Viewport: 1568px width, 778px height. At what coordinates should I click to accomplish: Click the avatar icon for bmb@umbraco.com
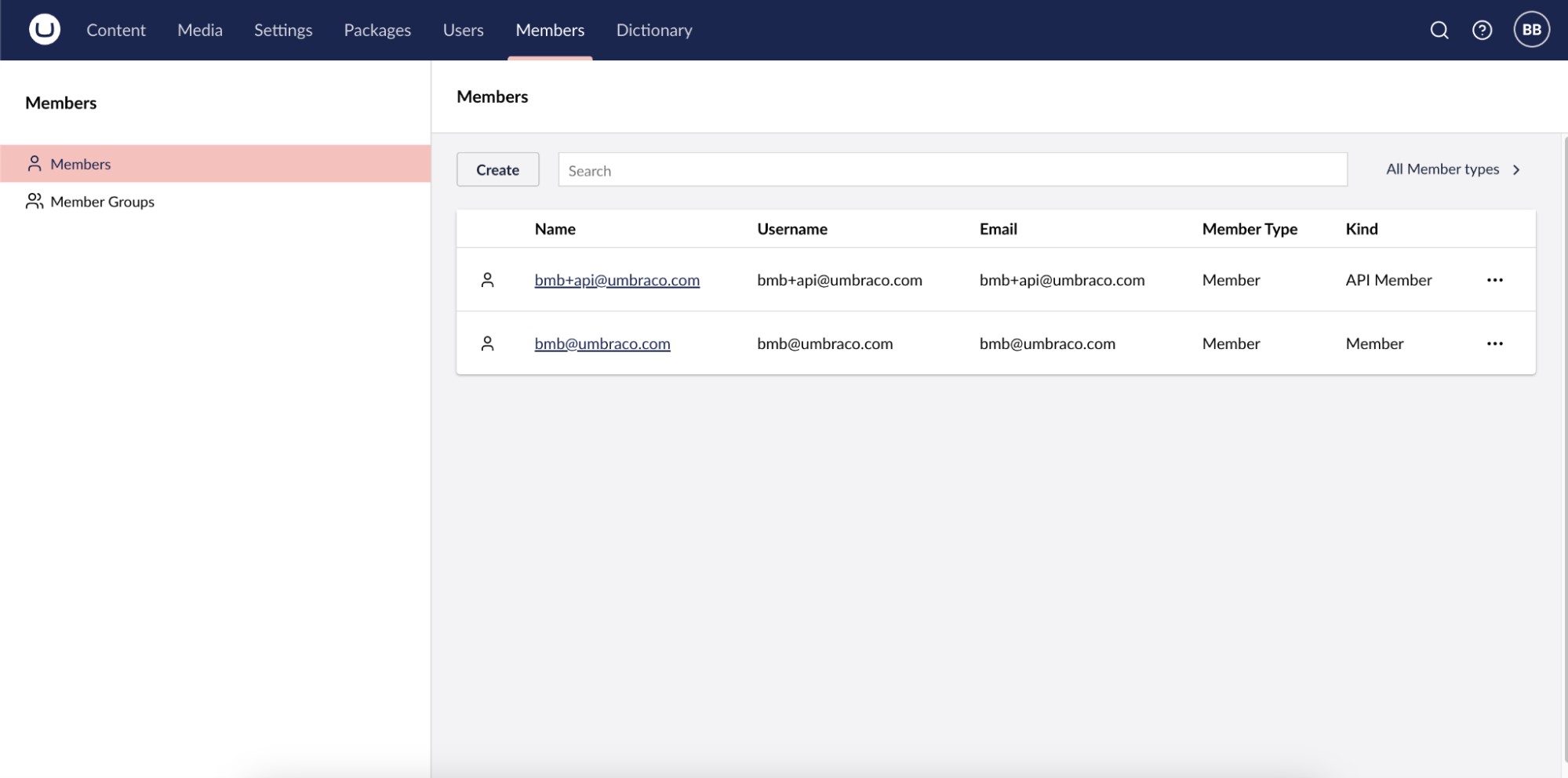[x=488, y=343]
